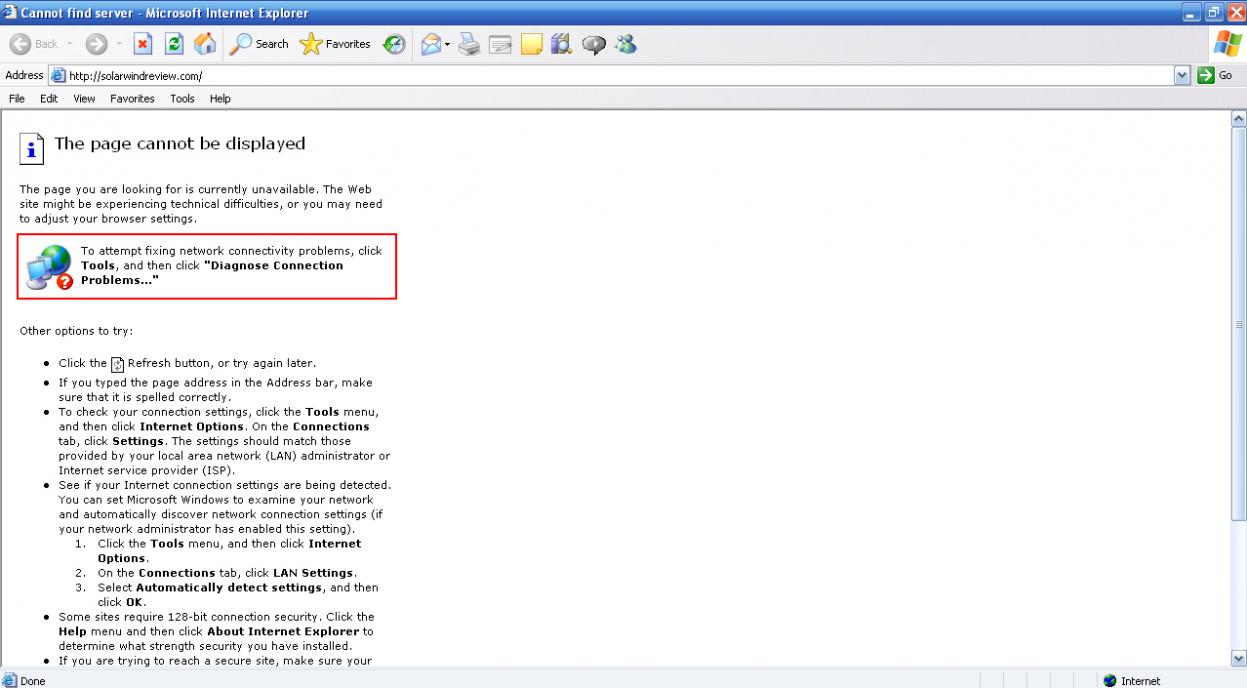Image resolution: width=1247 pixels, height=688 pixels.
Task: Stop loading with the red X icon
Action: click(x=143, y=44)
